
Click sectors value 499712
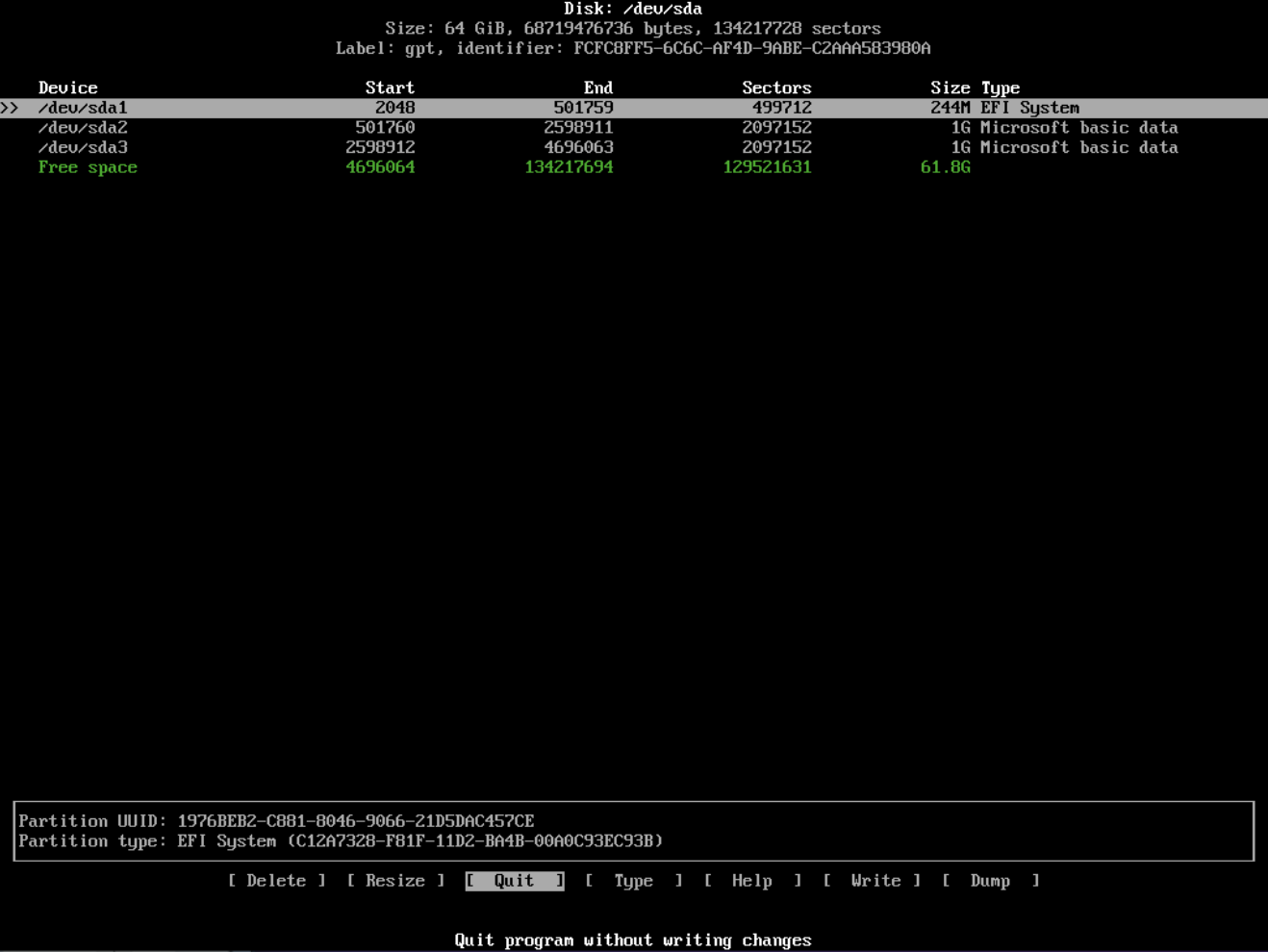click(x=781, y=108)
